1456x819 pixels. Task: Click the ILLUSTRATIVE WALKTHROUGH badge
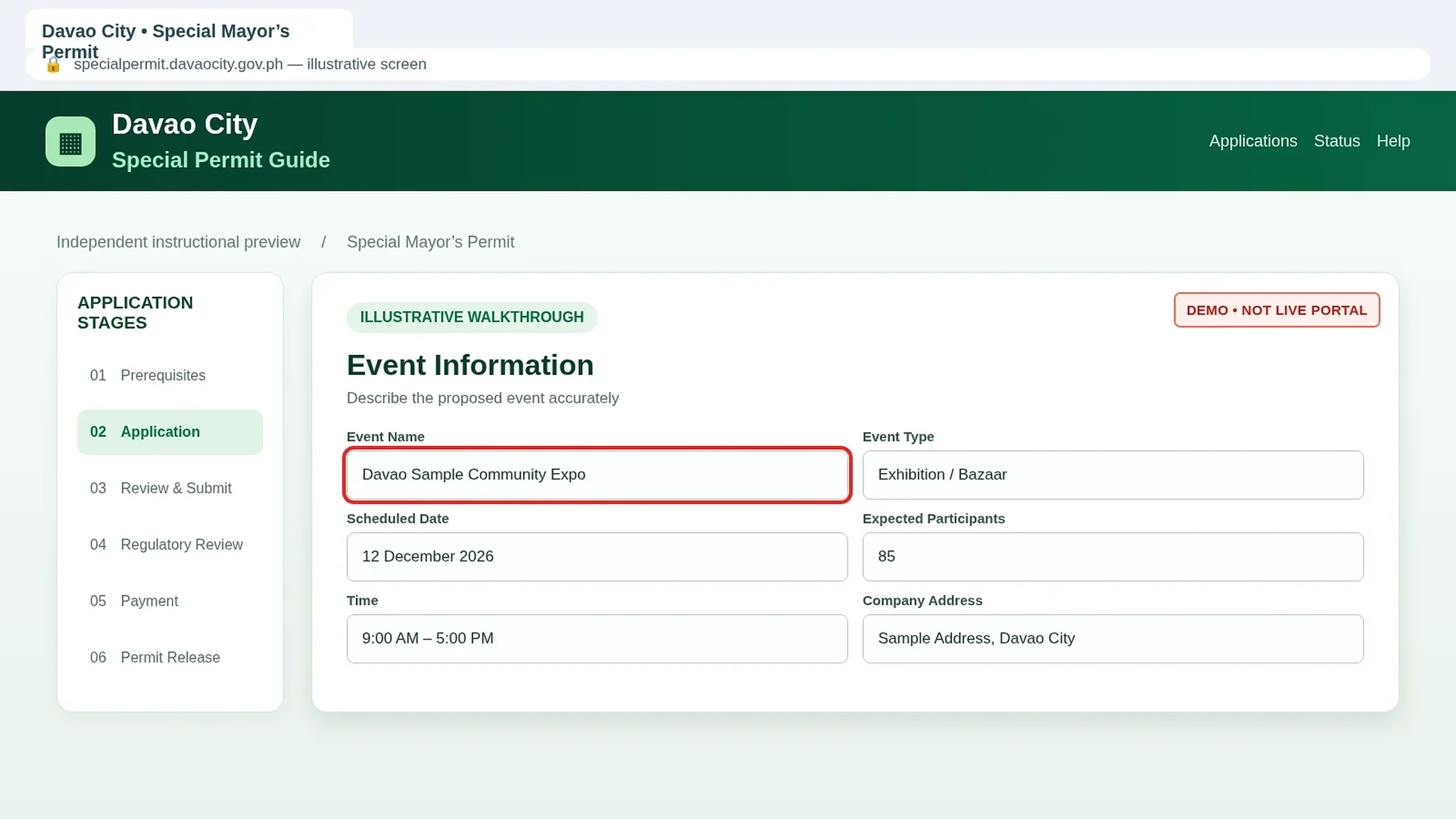472,317
